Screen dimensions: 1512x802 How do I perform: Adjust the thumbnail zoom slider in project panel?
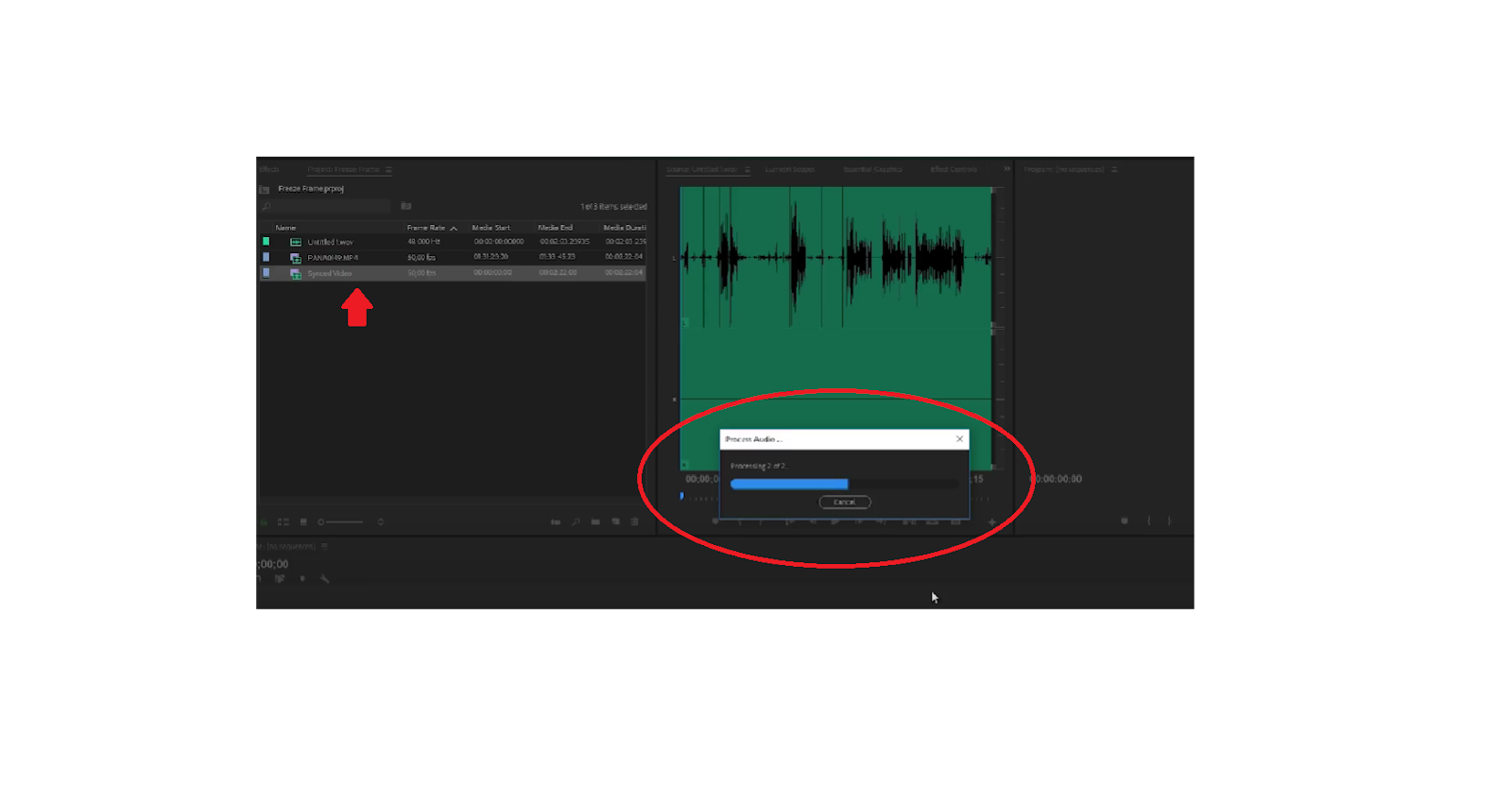pos(341,521)
